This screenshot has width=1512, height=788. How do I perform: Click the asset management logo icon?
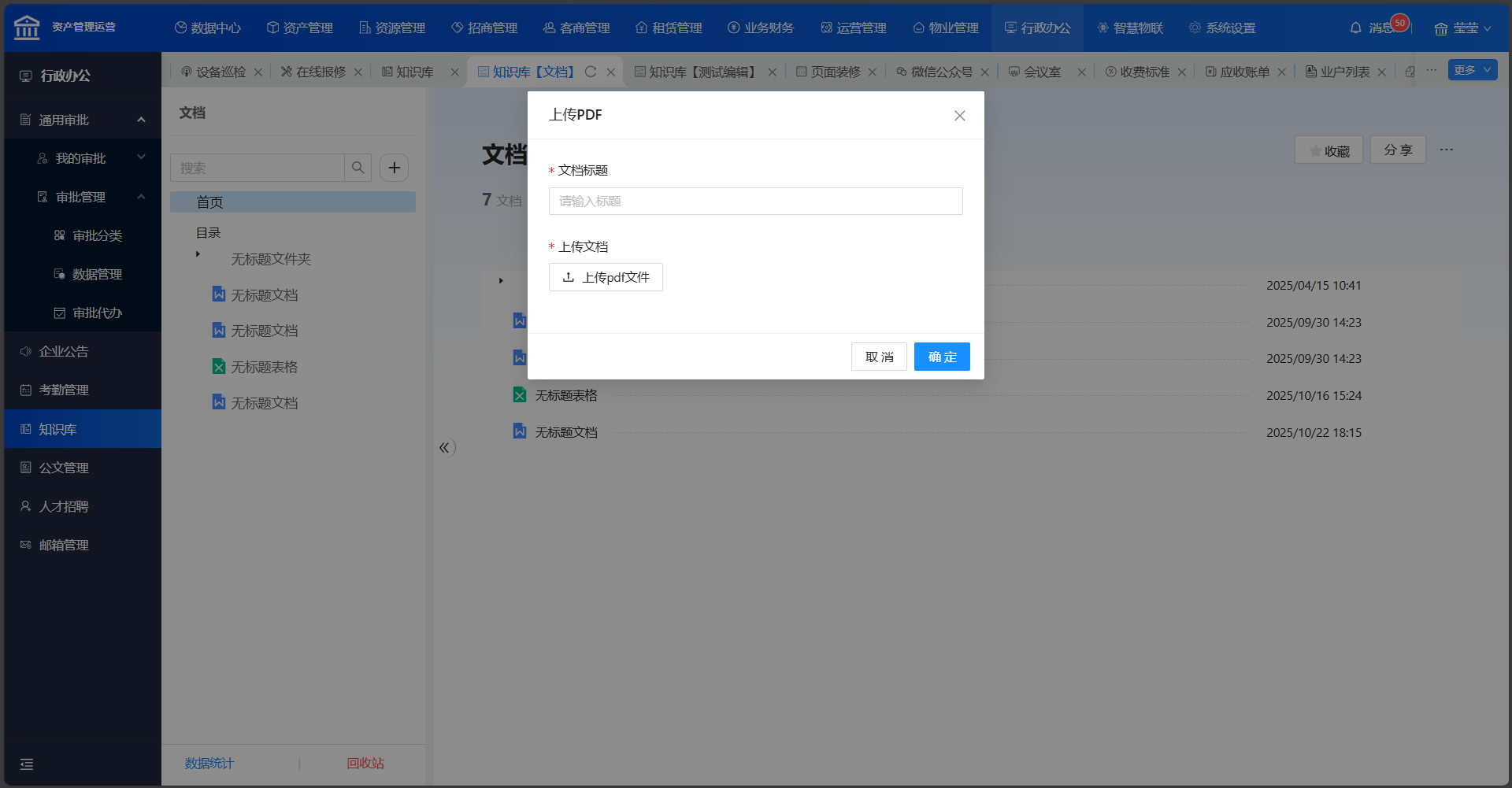click(x=27, y=28)
